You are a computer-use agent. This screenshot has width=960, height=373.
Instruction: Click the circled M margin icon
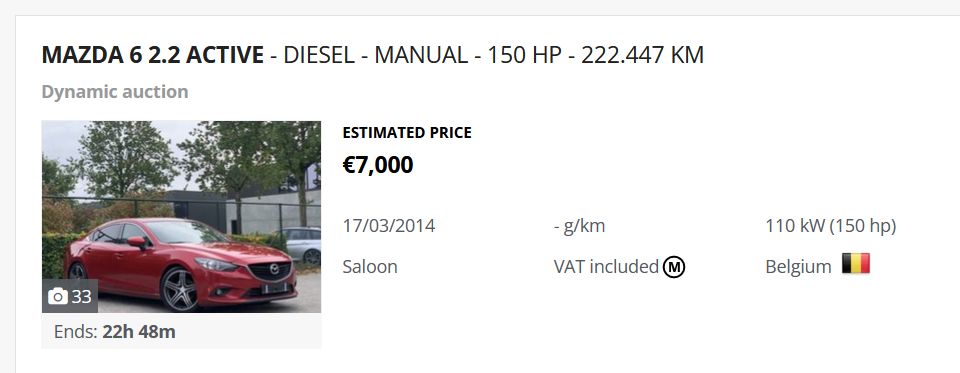pos(674,267)
